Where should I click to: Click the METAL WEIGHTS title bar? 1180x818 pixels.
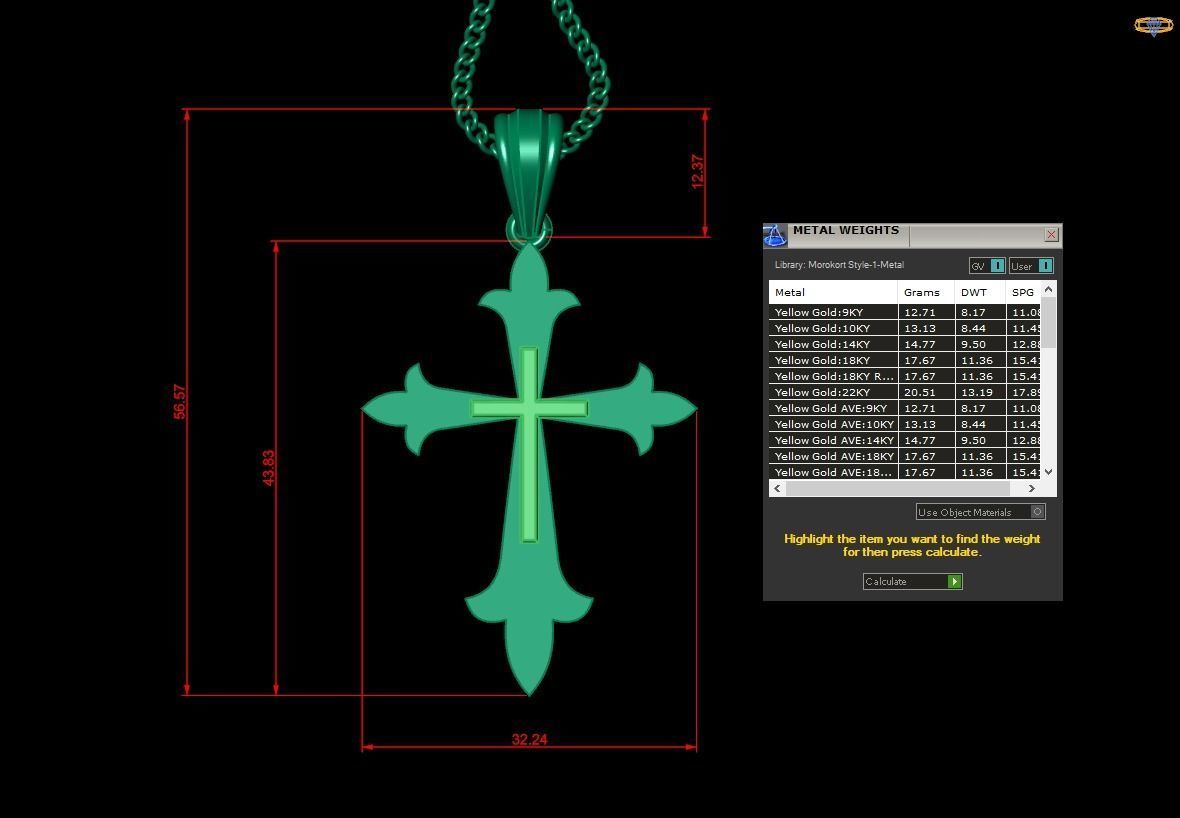pos(911,235)
